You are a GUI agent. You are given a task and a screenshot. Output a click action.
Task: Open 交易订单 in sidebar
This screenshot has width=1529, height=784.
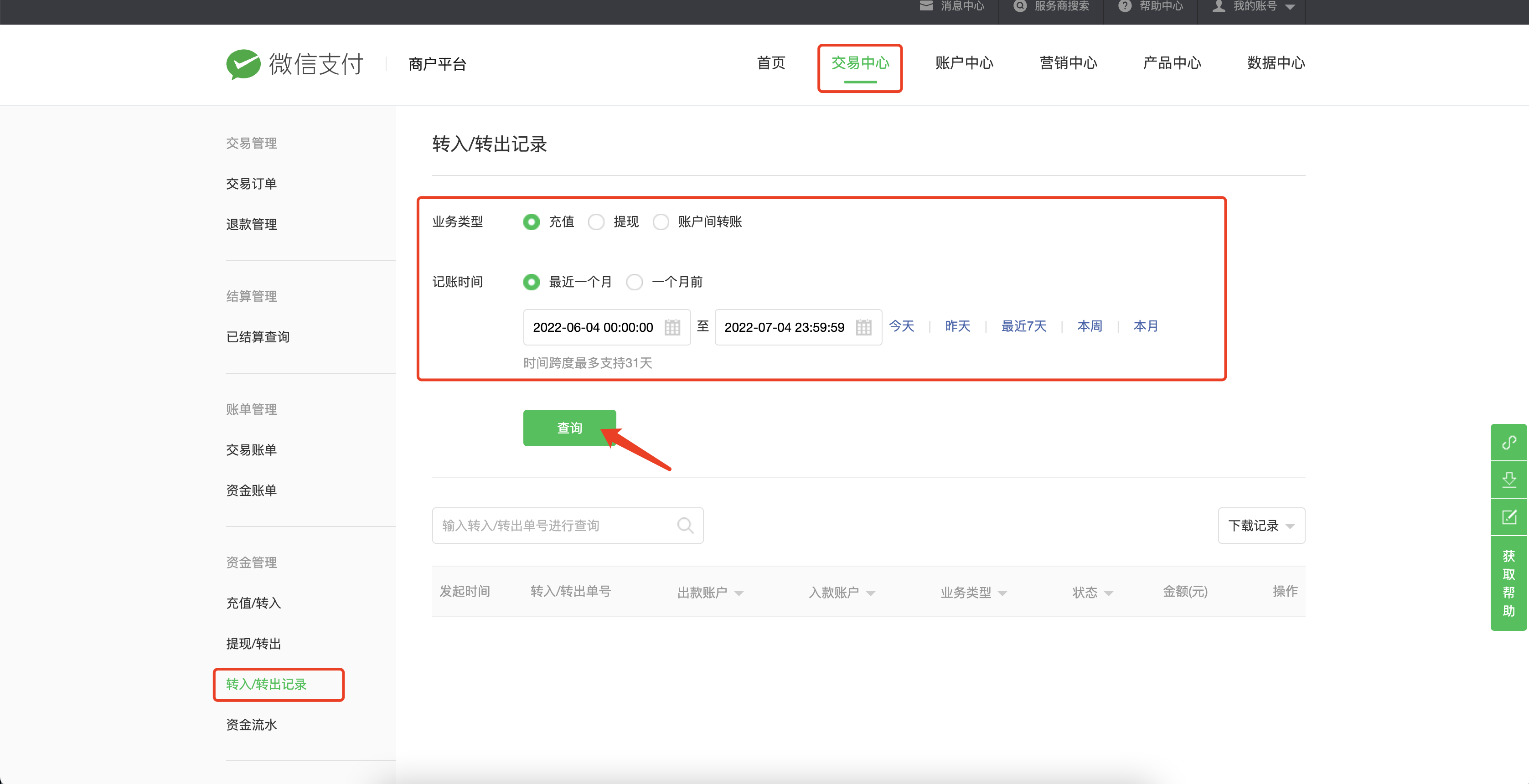tap(251, 183)
